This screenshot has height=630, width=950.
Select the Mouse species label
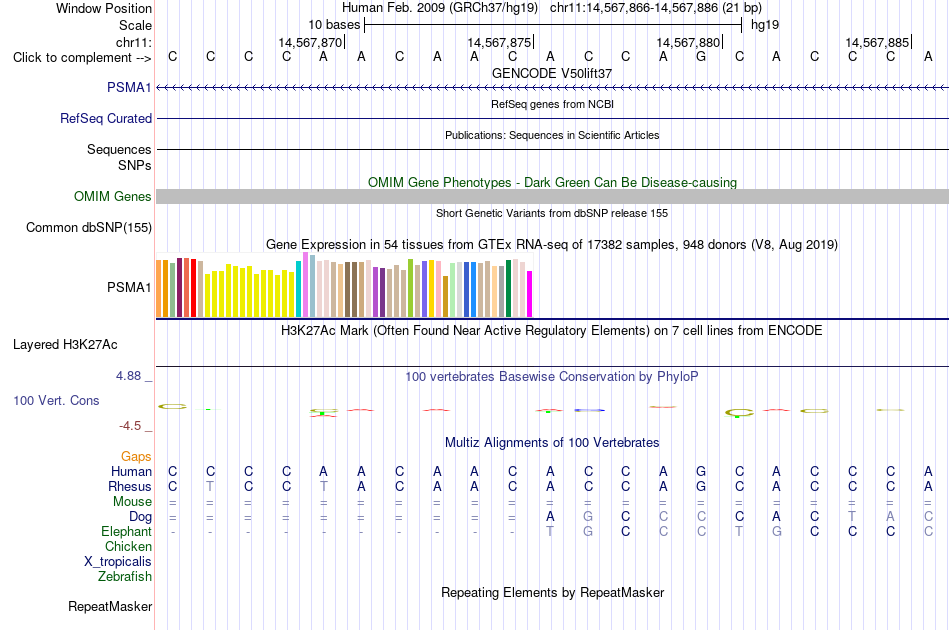pos(132,502)
